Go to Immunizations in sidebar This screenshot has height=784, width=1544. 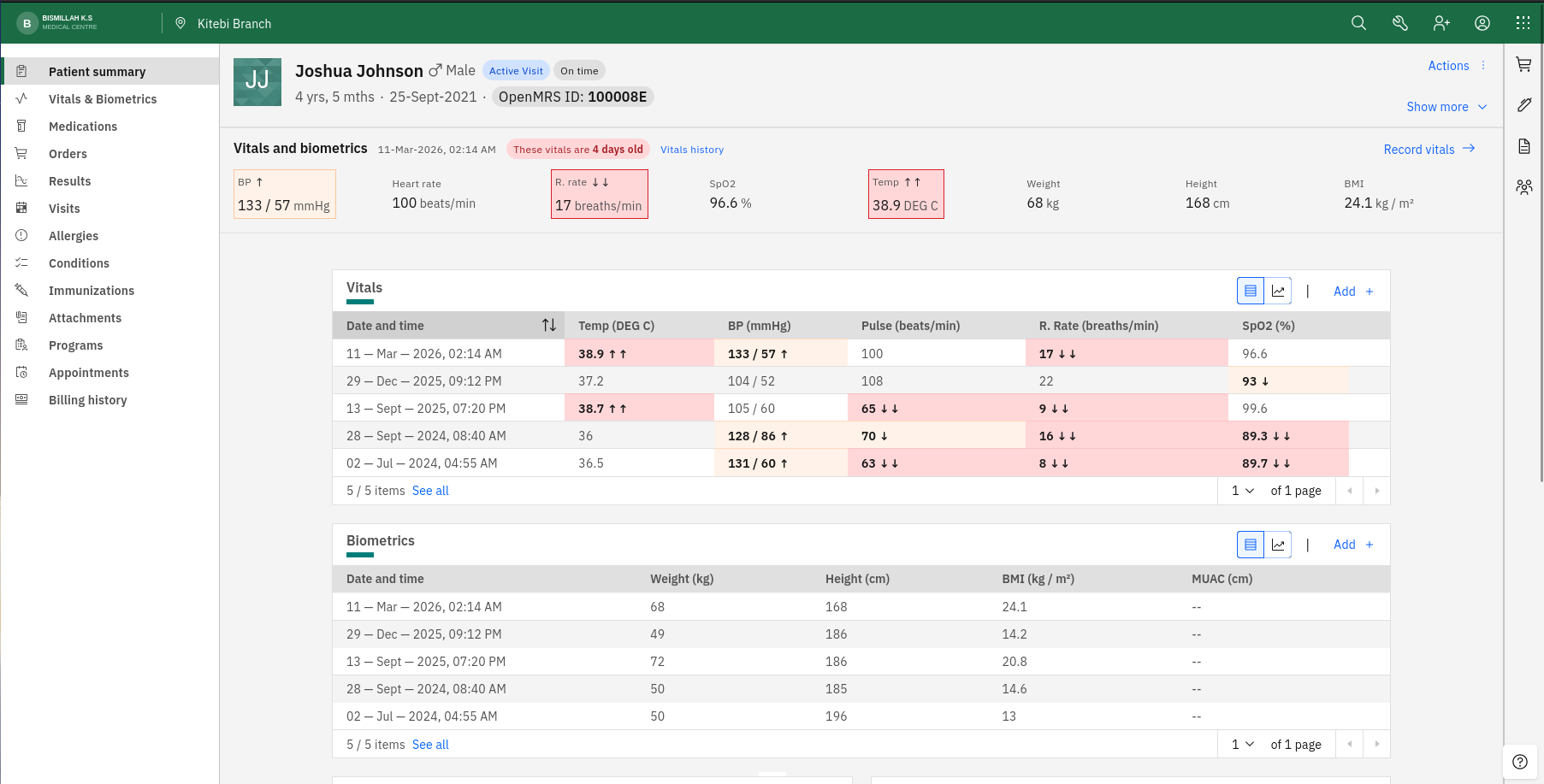click(92, 291)
